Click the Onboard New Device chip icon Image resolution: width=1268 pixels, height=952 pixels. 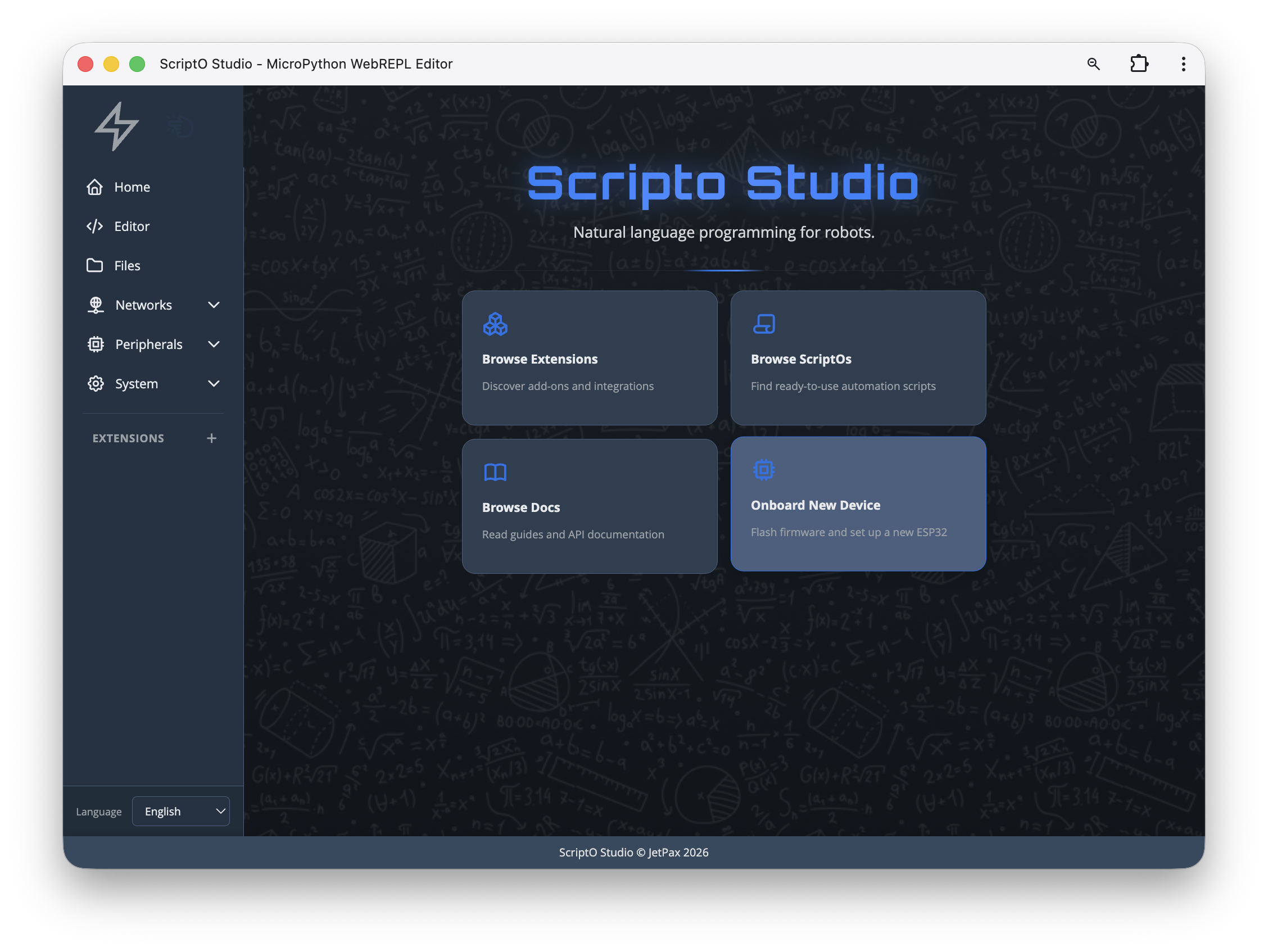click(764, 469)
